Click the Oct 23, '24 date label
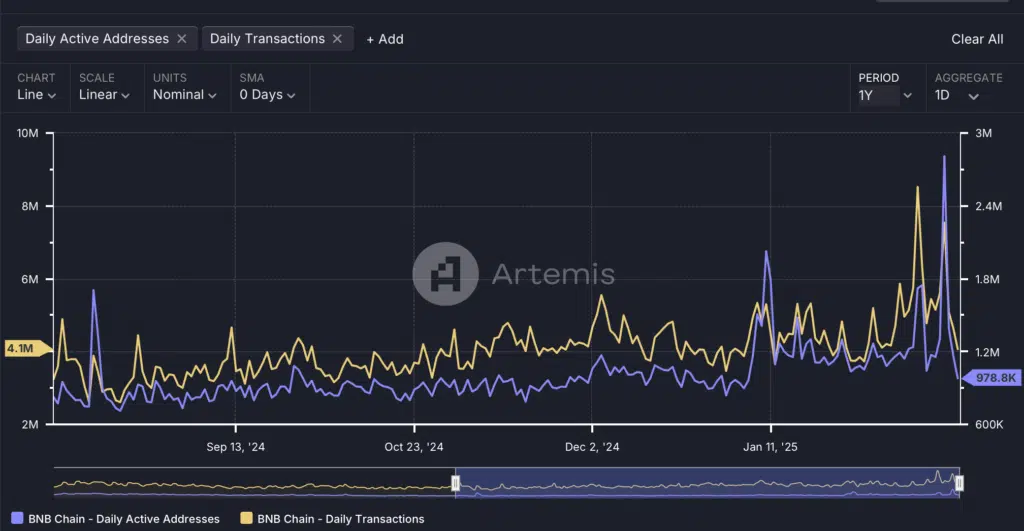1024x531 pixels. 413,447
